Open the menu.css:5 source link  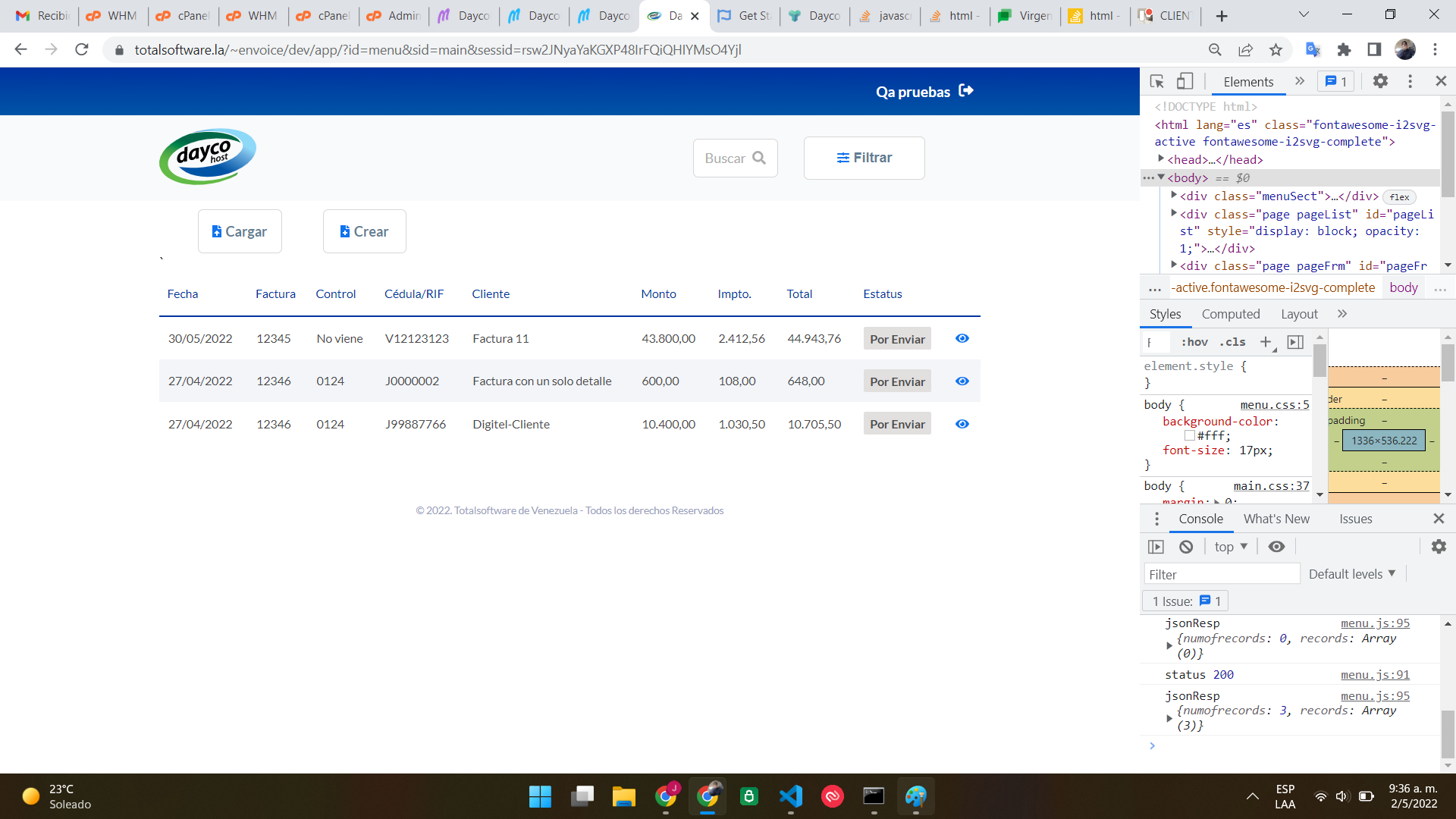[x=1274, y=405]
